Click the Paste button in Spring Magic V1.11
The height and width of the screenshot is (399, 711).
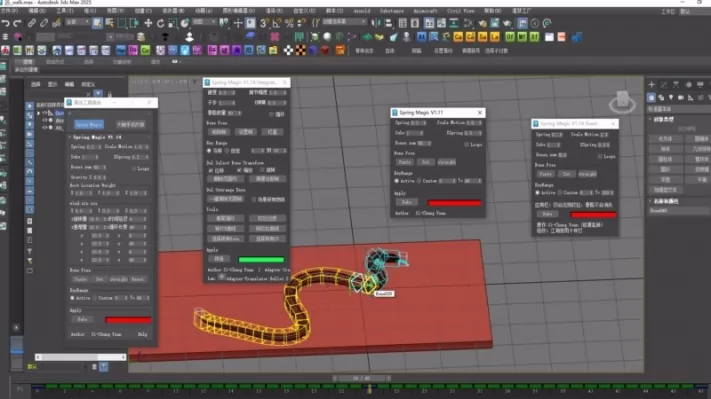point(404,162)
